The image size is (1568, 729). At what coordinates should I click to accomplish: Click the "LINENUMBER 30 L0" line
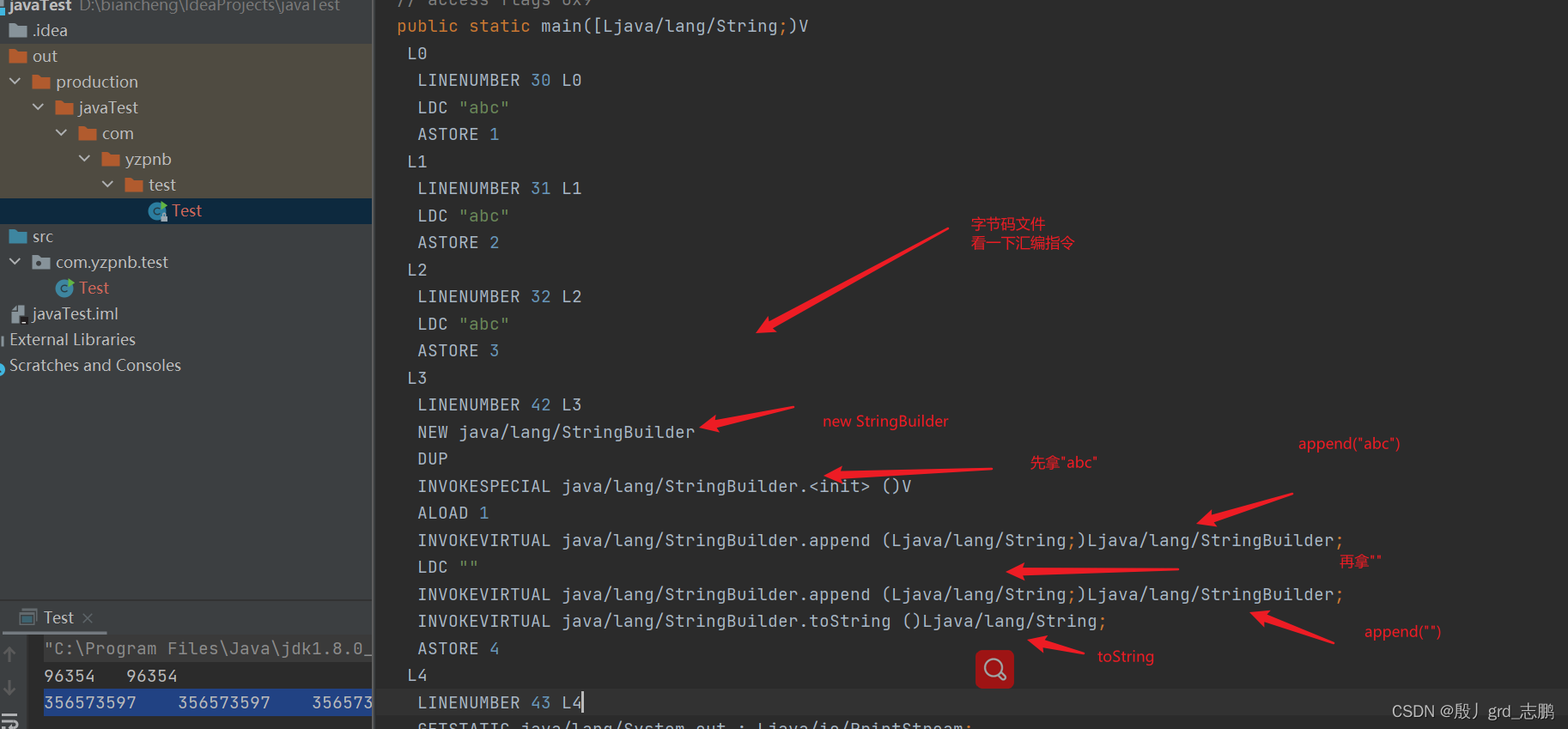tap(500, 81)
